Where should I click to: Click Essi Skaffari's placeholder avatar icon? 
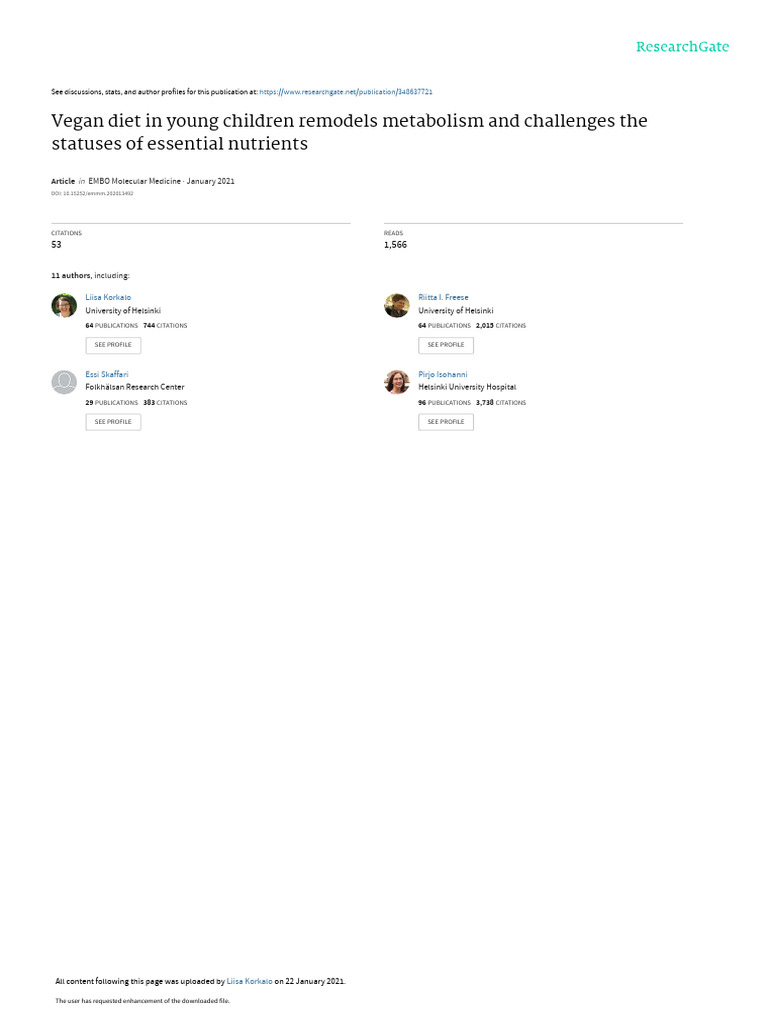point(64,382)
